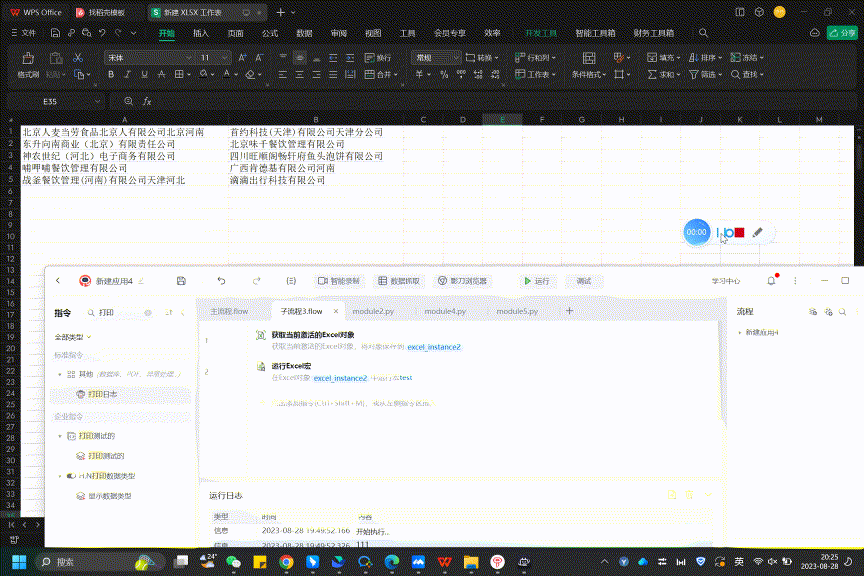This screenshot has width=864, height=576.
Task: Open the notification bell in RPA window
Action: pos(771,281)
